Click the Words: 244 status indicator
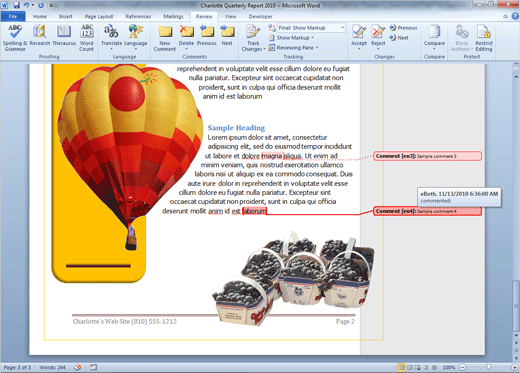 click(52, 367)
